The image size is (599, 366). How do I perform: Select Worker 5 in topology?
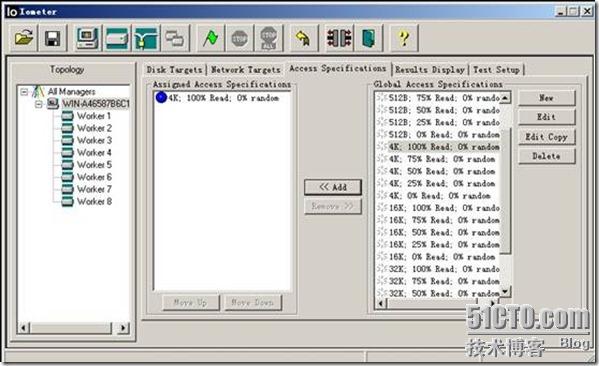click(x=94, y=165)
